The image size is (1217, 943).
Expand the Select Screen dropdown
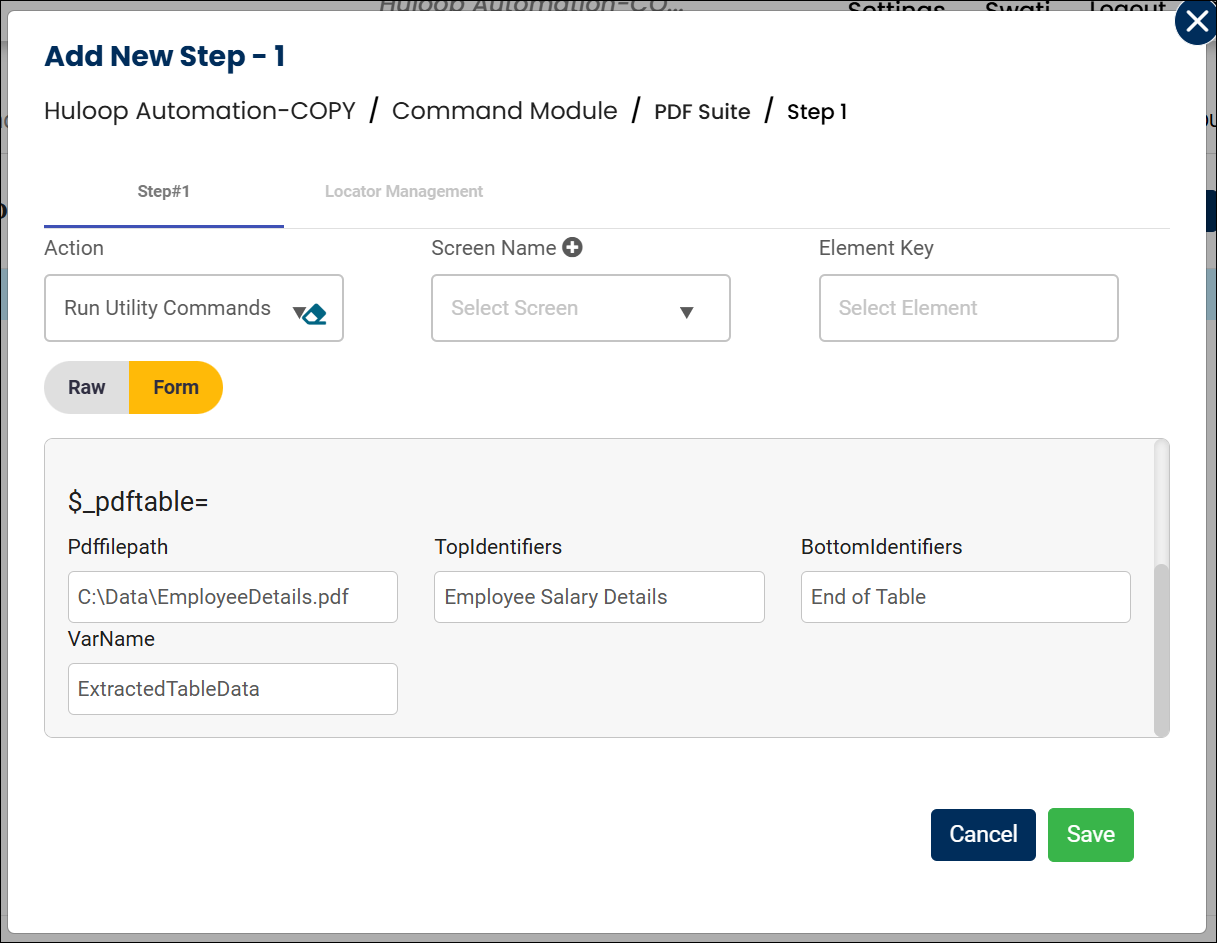[x=581, y=308]
